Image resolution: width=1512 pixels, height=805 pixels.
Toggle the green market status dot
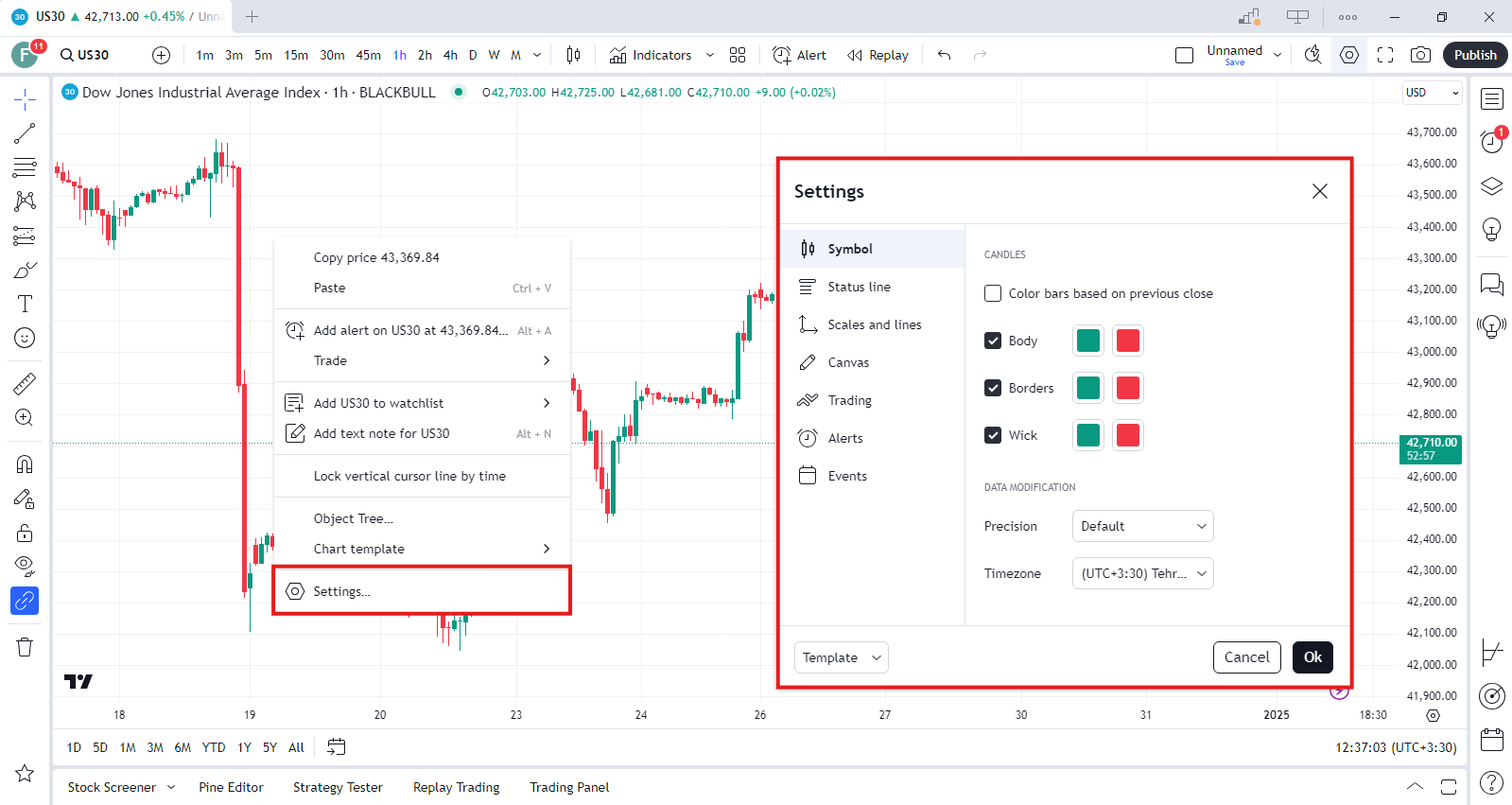point(459,92)
